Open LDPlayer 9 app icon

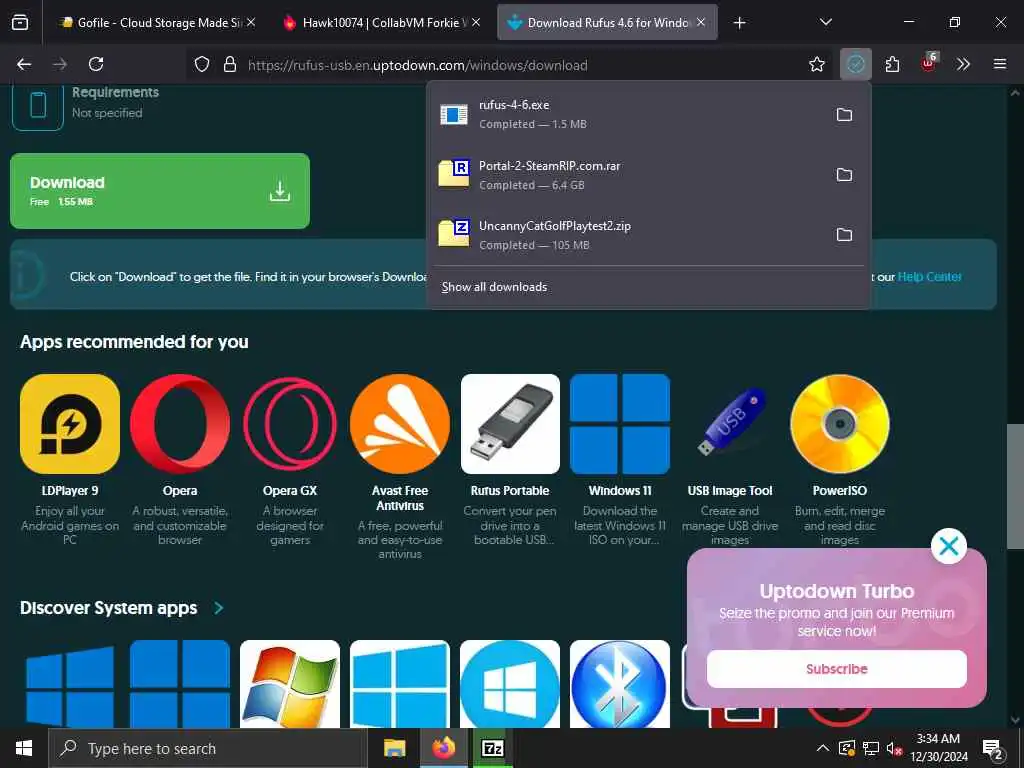coord(70,424)
